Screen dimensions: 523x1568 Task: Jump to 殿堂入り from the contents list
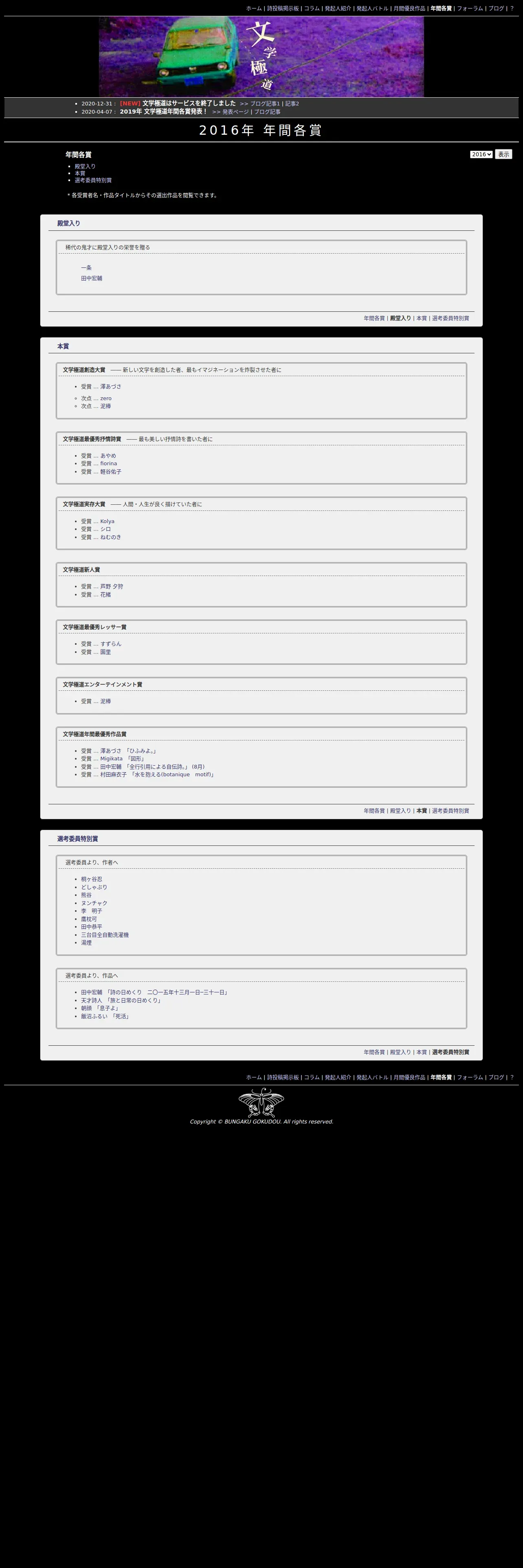(85, 166)
